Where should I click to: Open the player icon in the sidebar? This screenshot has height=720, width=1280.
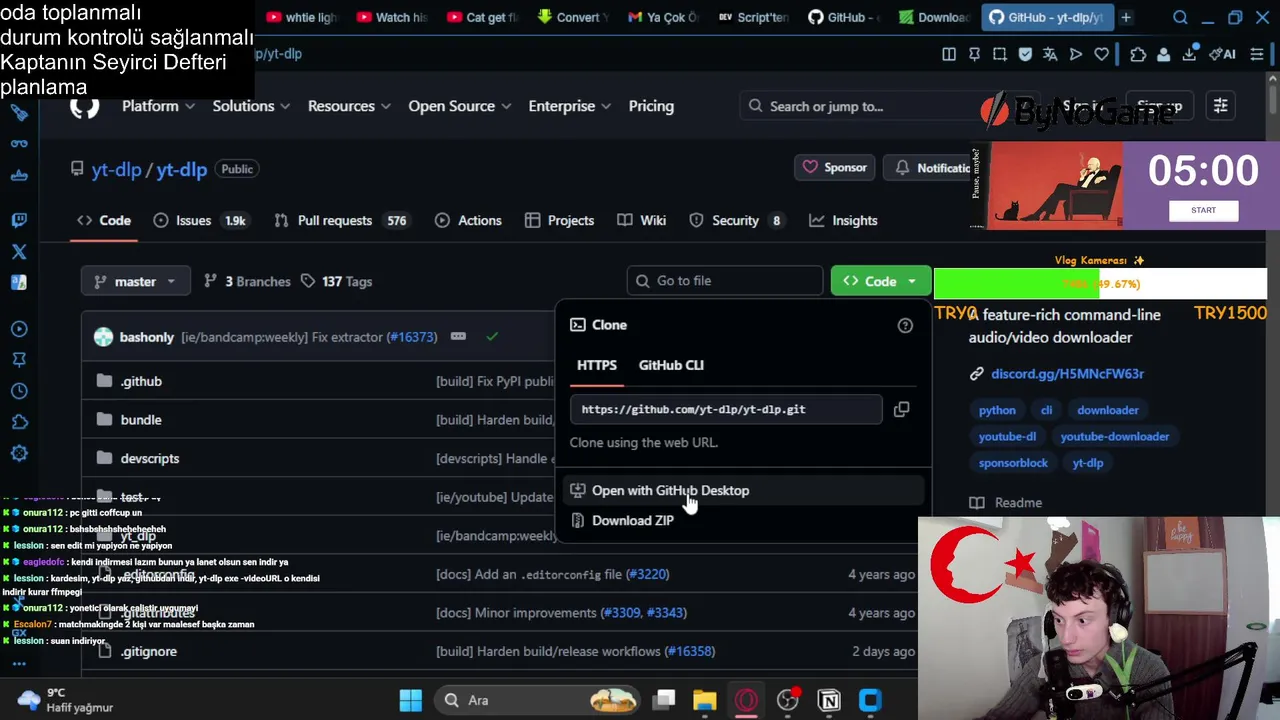[x=19, y=329]
